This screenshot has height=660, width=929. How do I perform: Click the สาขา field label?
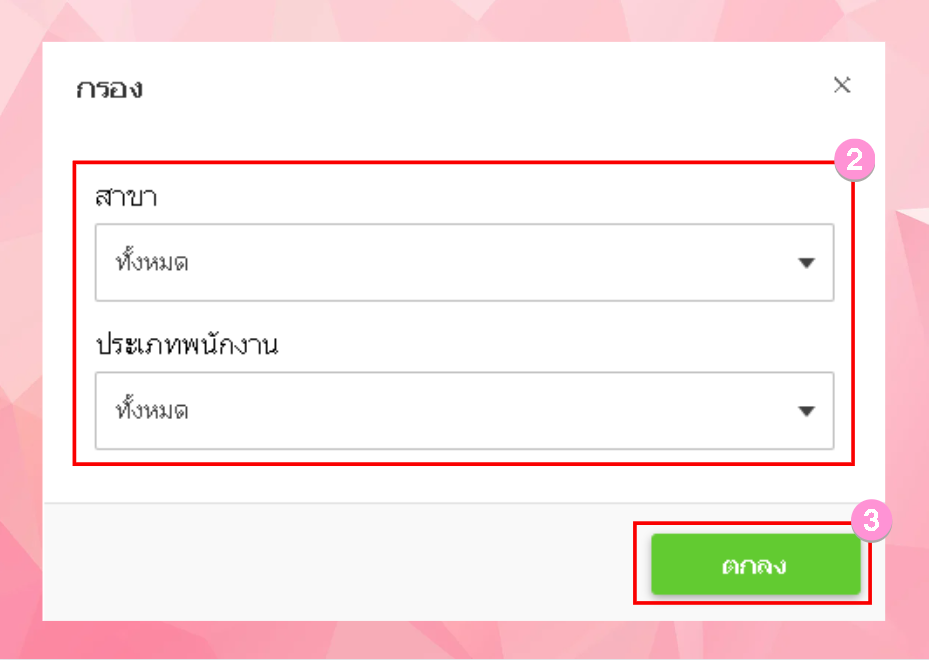(127, 196)
